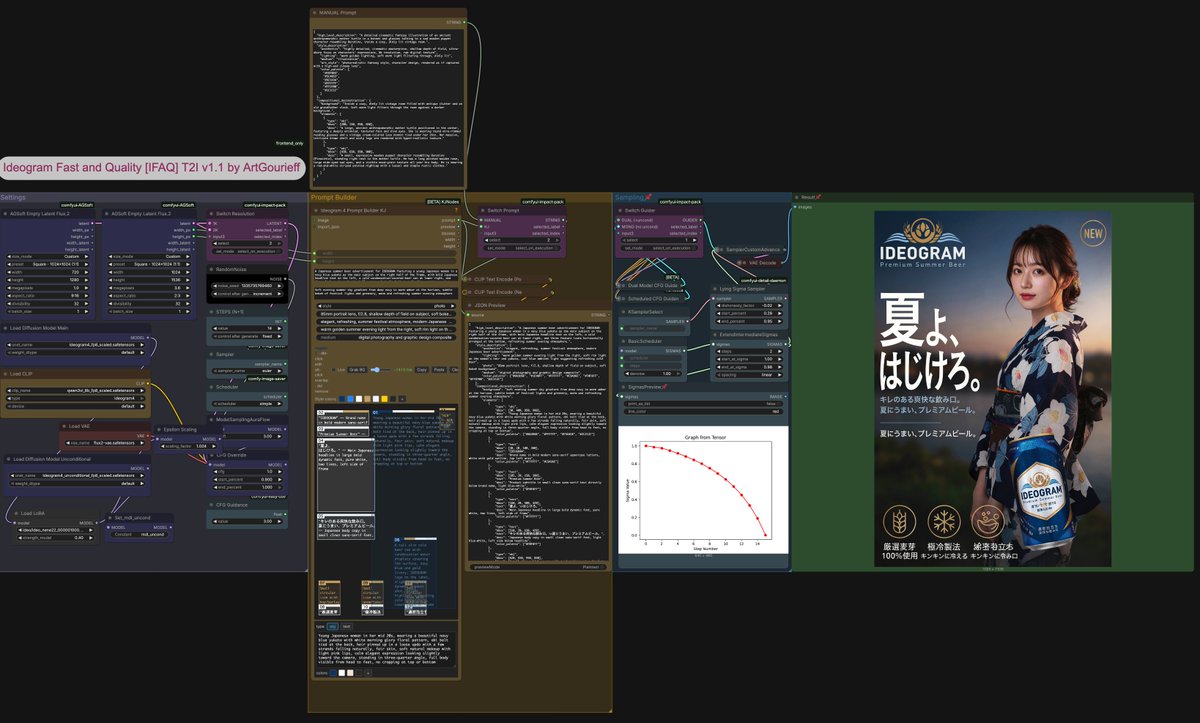Collapse the BasicScheduler node dot
Viewport: 1200px width, 723px height.
623,341
